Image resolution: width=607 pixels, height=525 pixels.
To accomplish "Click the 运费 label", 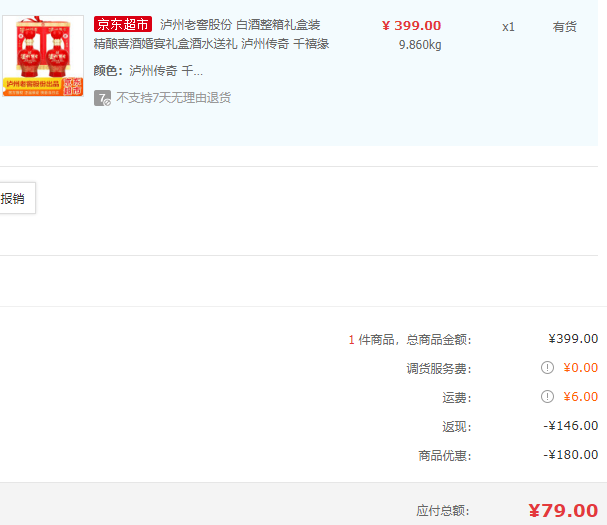I will click(457, 398).
